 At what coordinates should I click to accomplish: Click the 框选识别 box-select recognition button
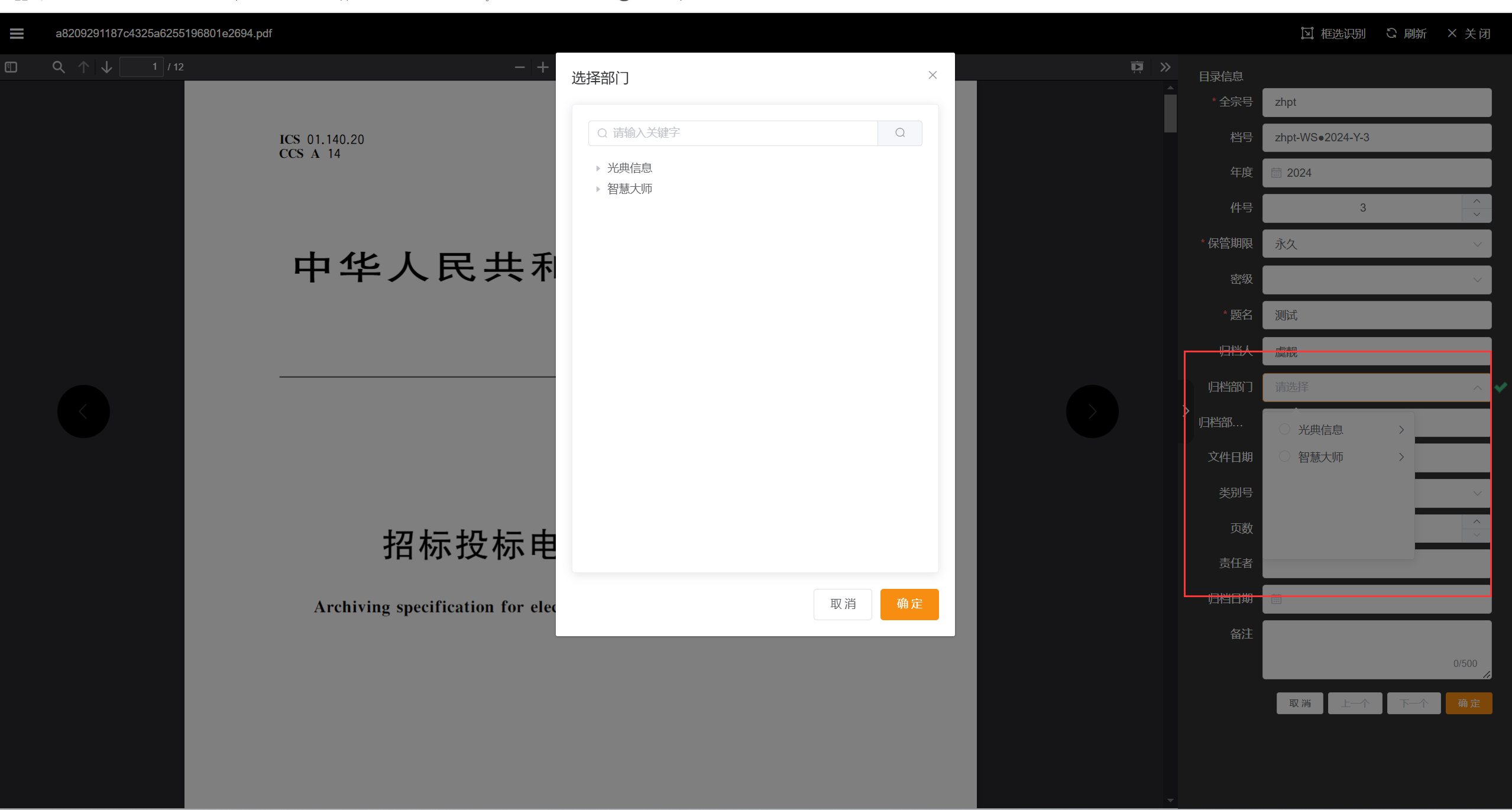click(1333, 34)
